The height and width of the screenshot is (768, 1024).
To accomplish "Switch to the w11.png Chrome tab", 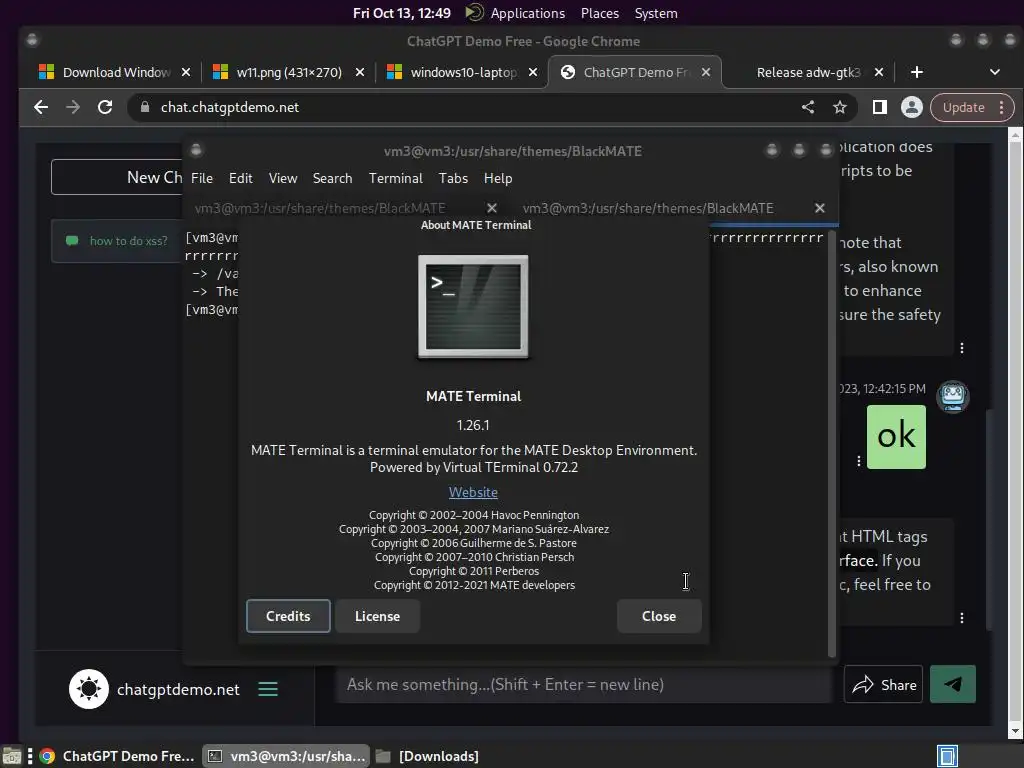I will [x=289, y=72].
